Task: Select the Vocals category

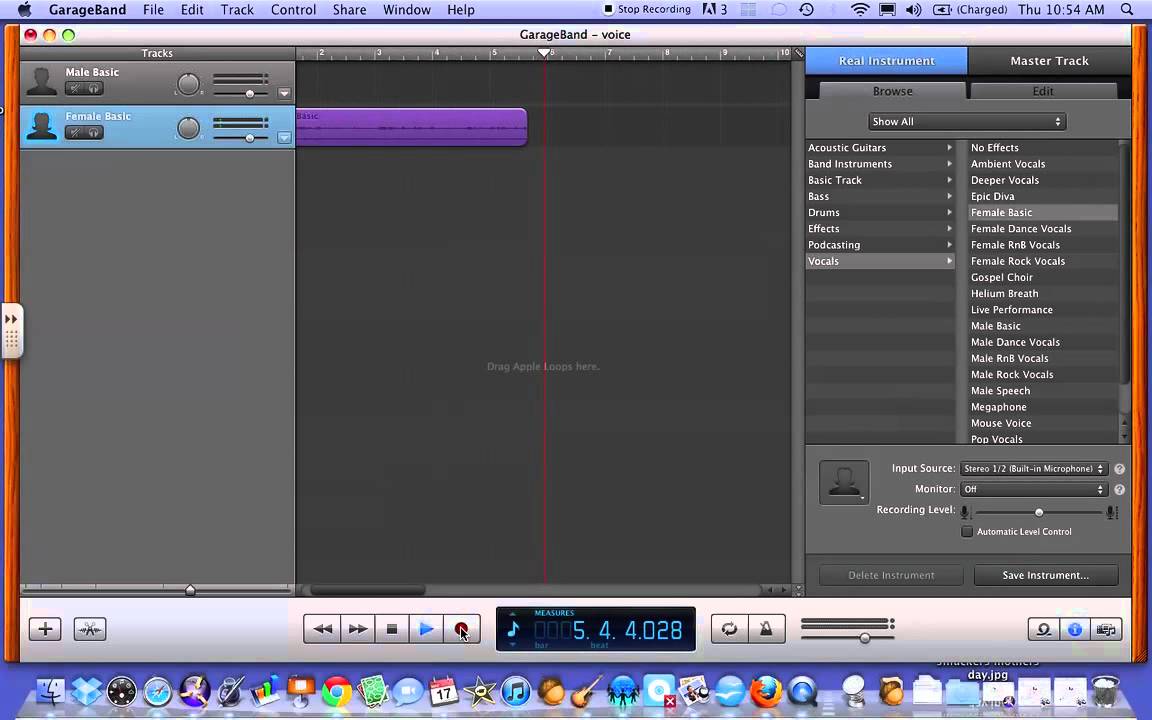Action: [x=880, y=261]
